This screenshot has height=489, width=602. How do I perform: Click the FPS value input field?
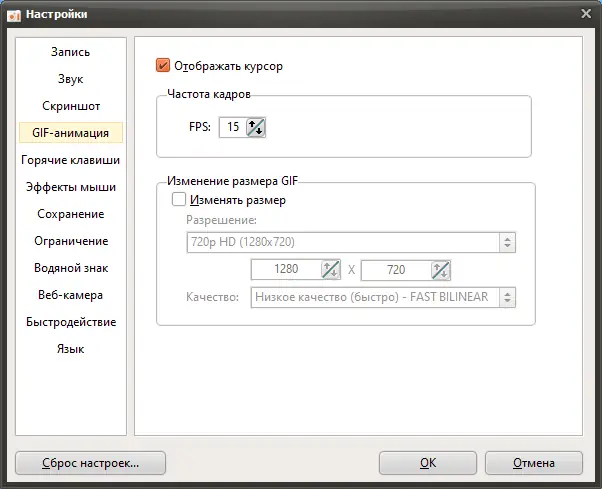coord(232,127)
